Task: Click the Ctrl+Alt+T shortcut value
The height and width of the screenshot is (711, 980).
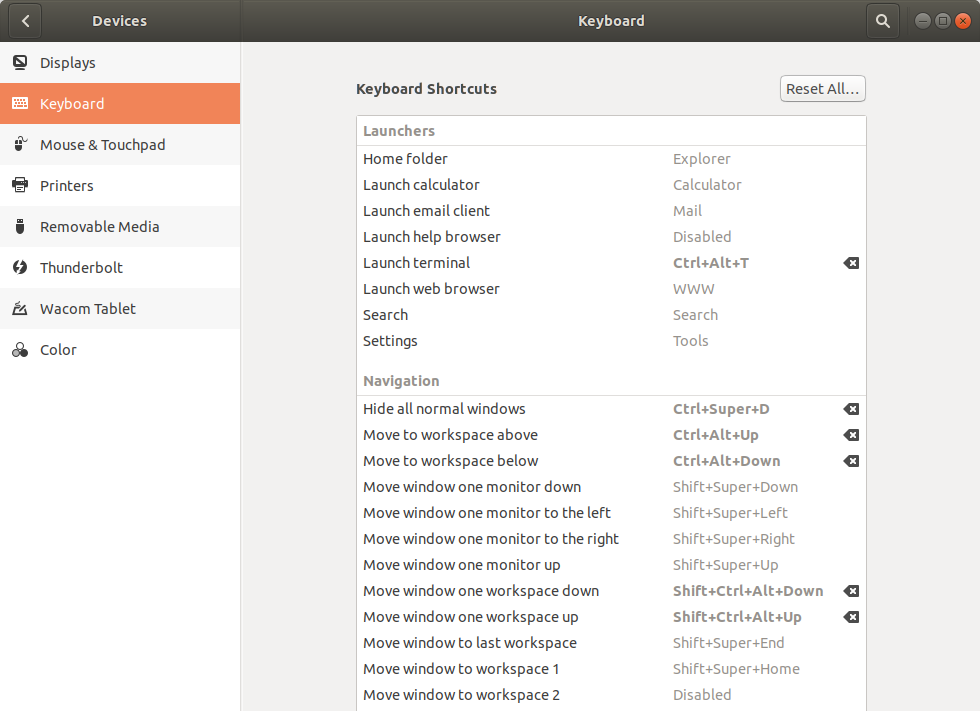Action: click(711, 263)
